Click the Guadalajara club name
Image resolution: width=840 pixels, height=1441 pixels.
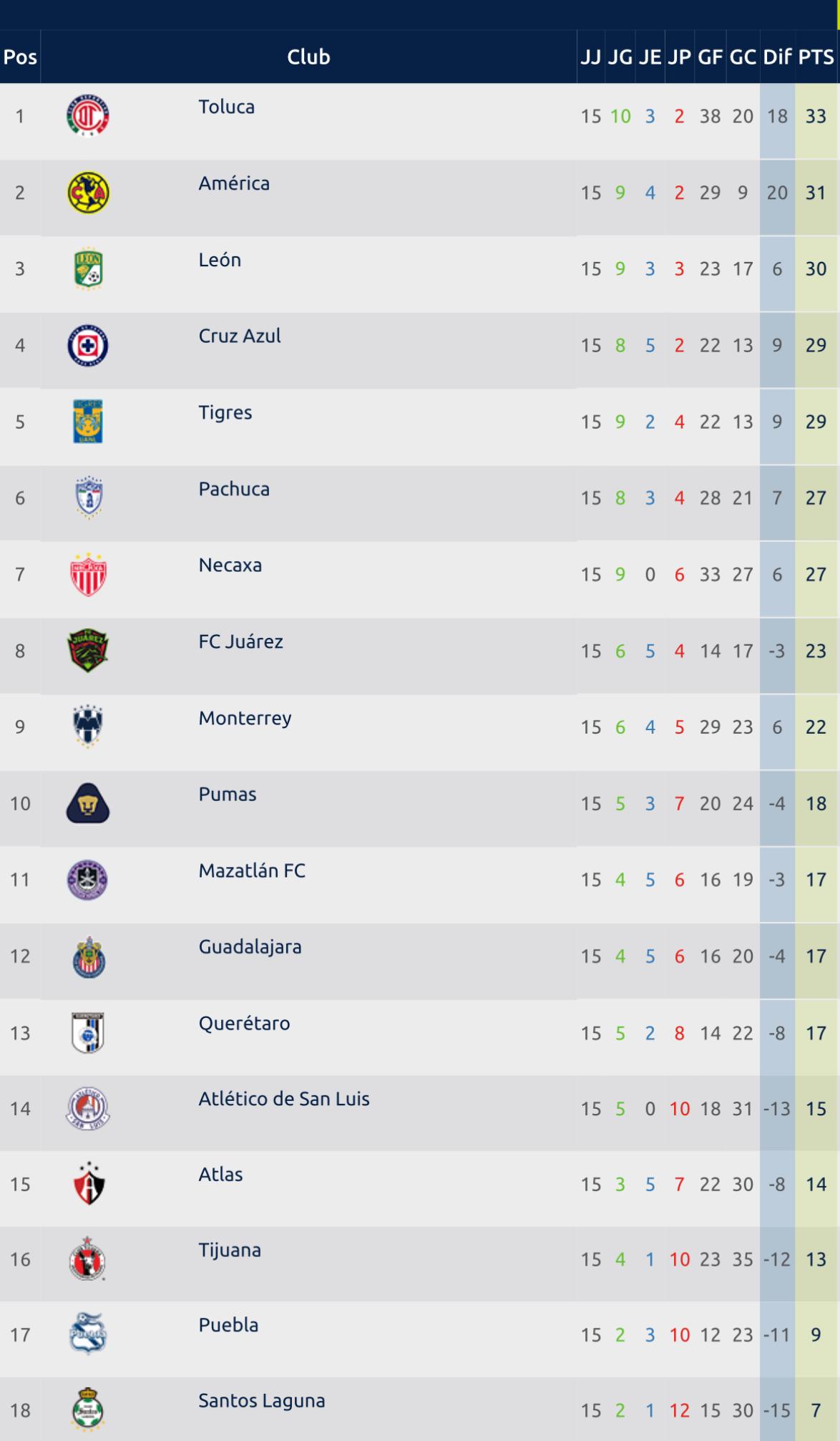coord(250,947)
